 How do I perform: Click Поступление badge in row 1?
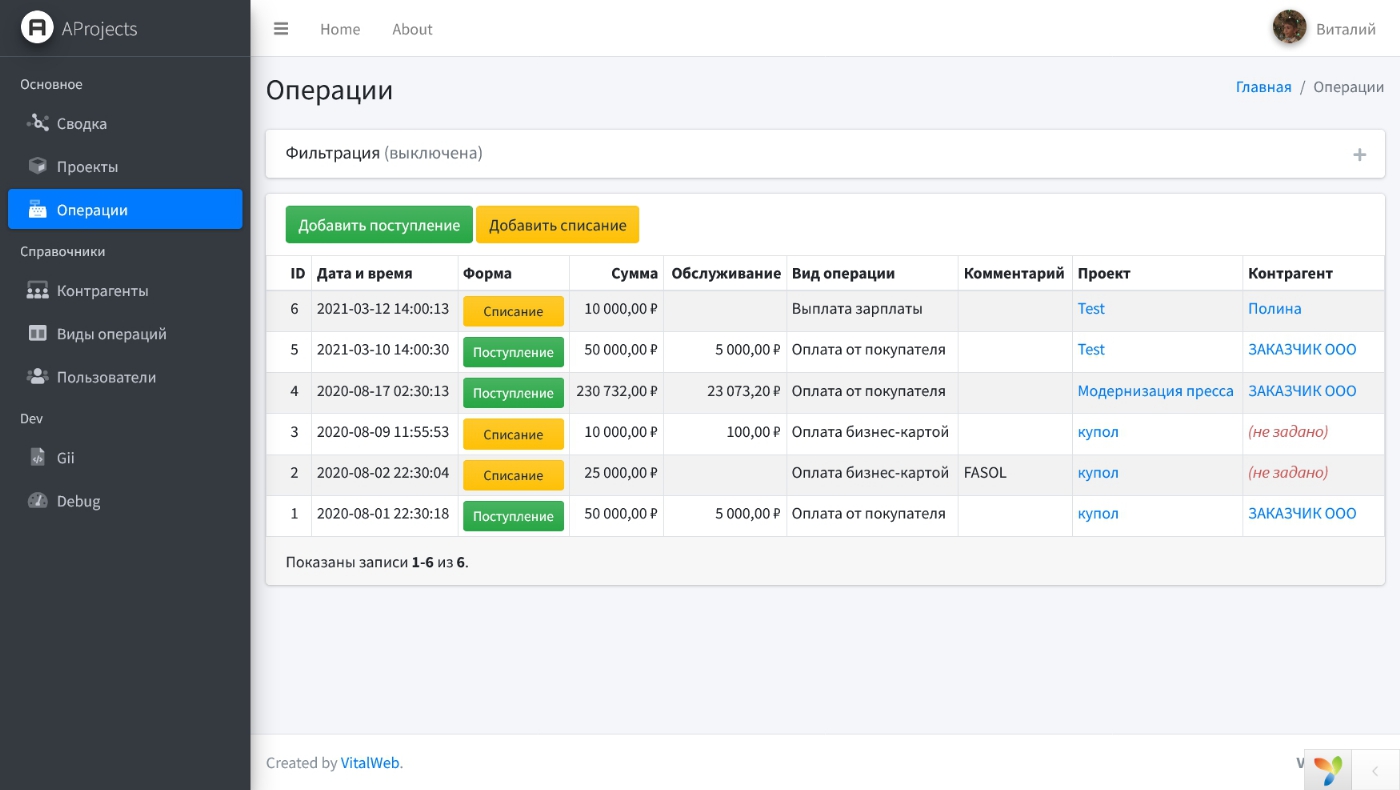pos(513,516)
